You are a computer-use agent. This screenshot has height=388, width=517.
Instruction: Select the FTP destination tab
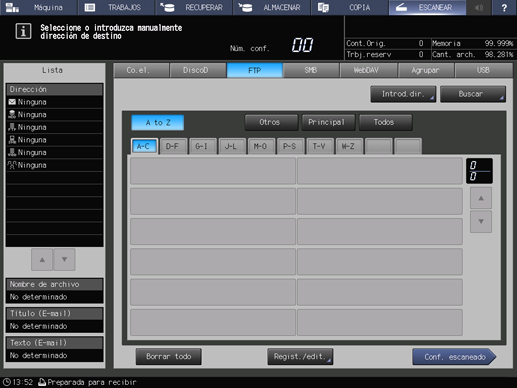[255, 70]
